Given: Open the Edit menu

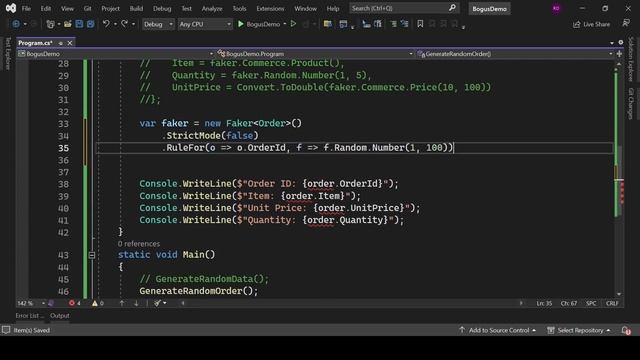Looking at the screenshot, I should [46, 8].
